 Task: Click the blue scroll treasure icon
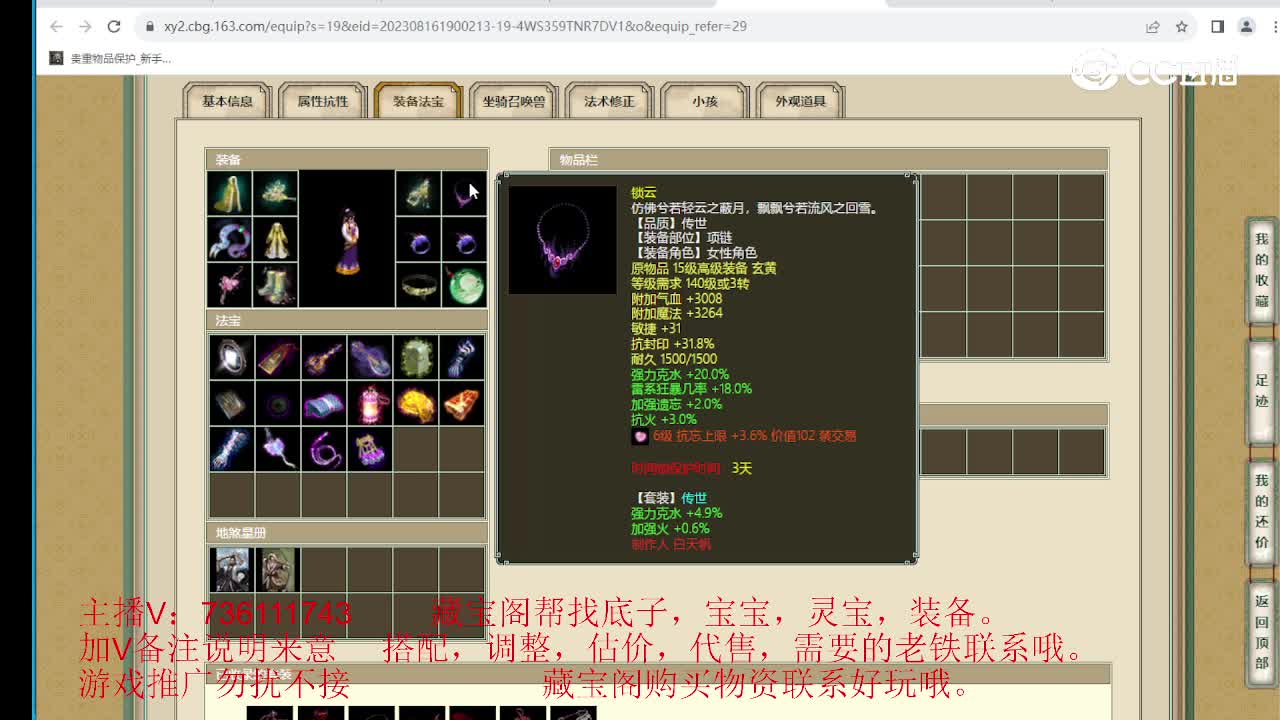[323, 403]
